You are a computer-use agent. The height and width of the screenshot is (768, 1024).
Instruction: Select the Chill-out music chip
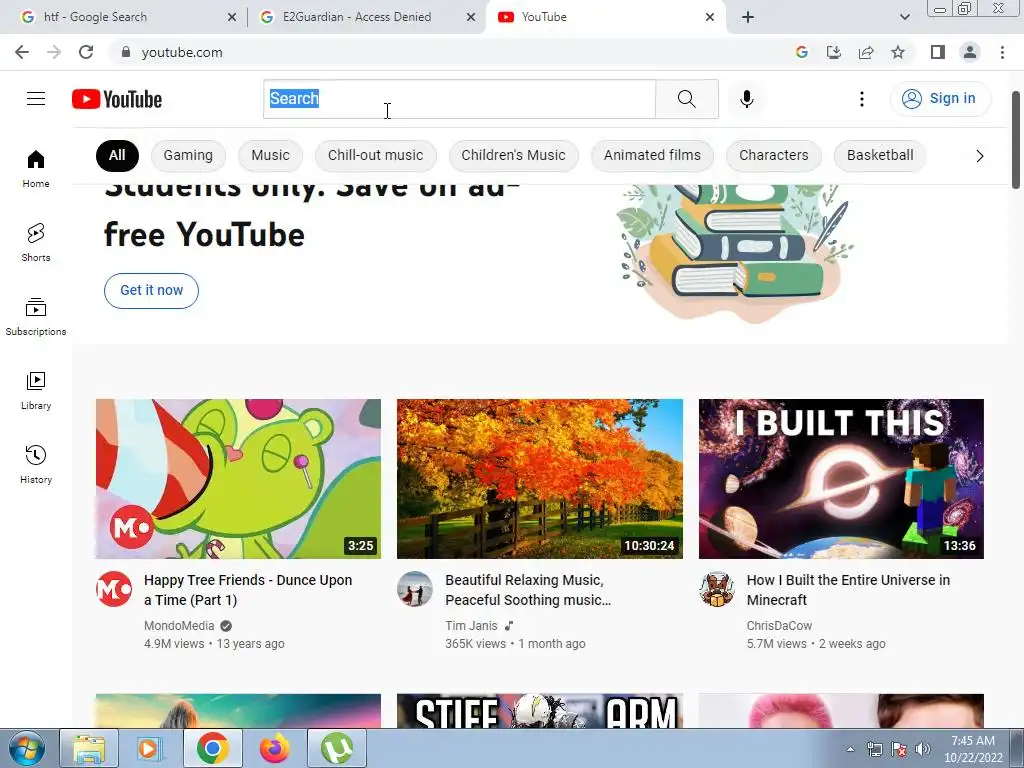point(376,155)
